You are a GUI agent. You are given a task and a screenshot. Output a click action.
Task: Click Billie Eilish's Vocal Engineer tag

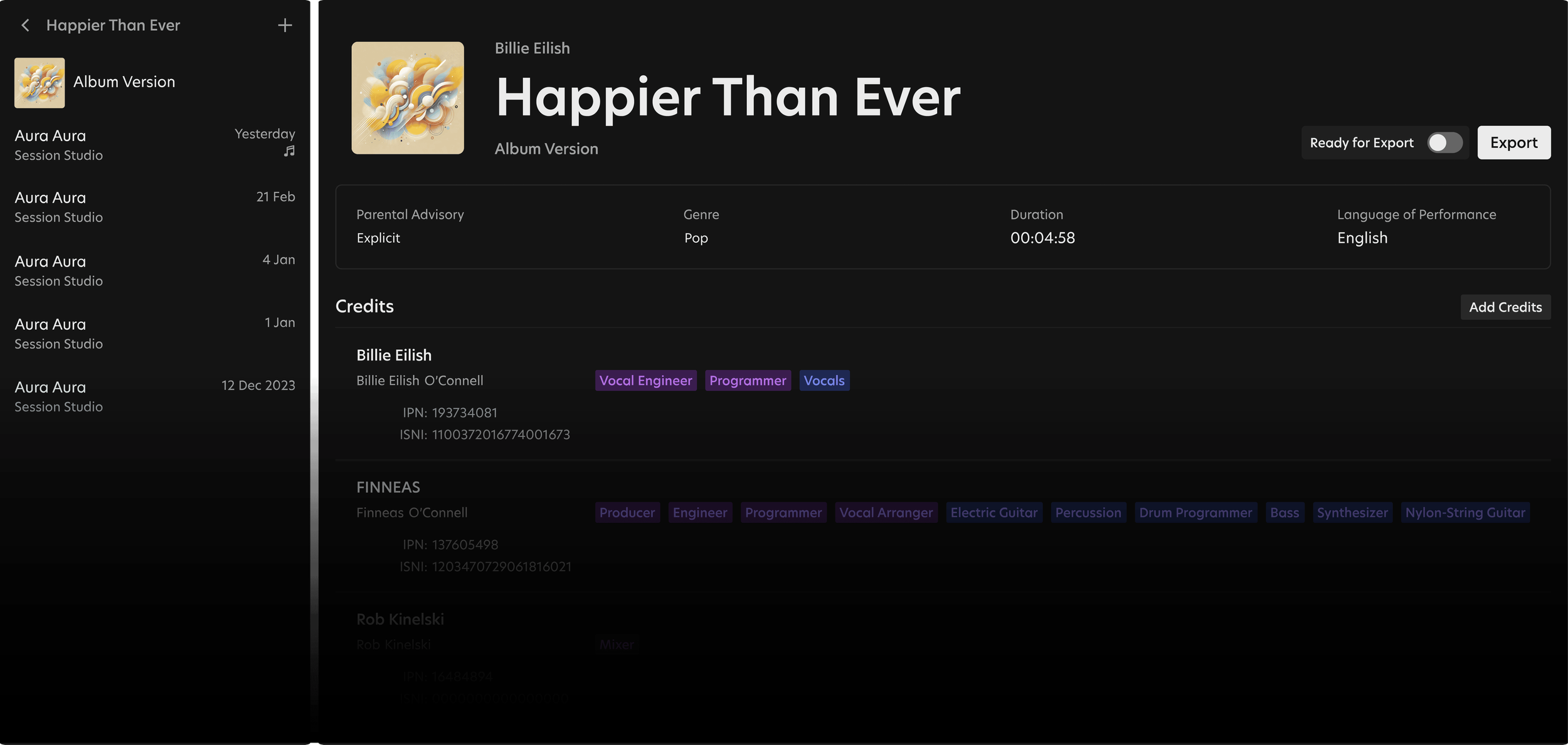tap(645, 381)
